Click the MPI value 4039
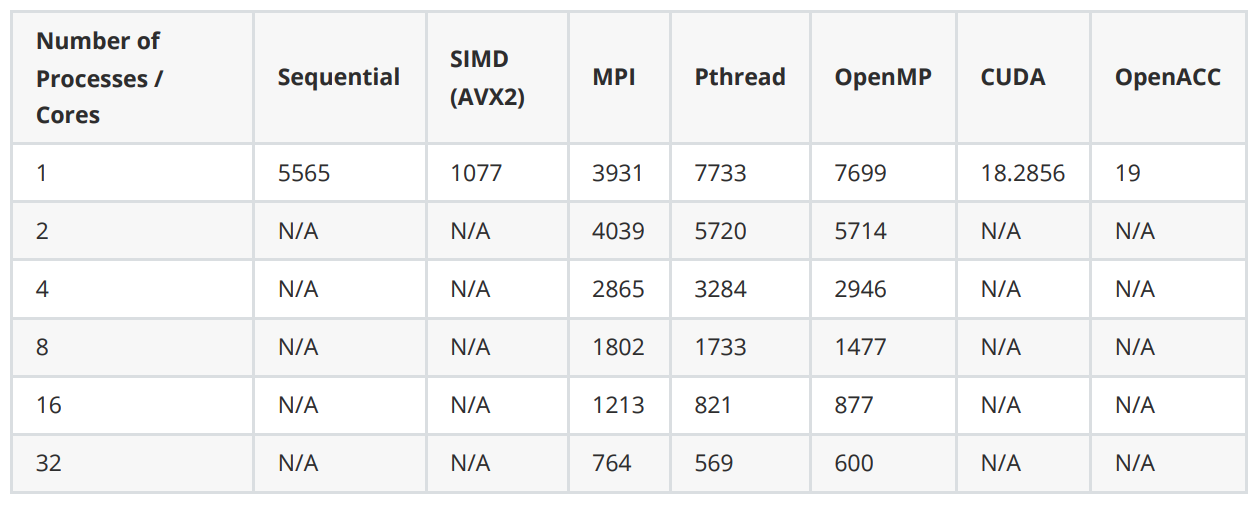 tap(618, 232)
